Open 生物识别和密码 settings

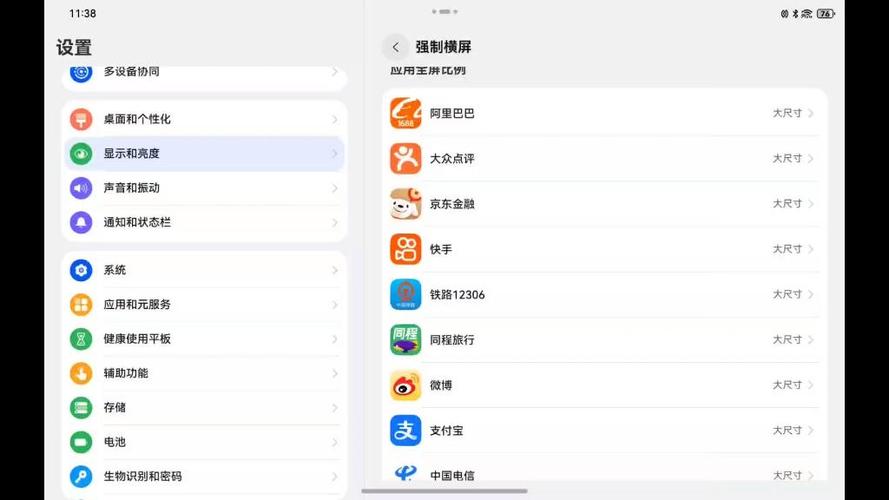tap(204, 476)
